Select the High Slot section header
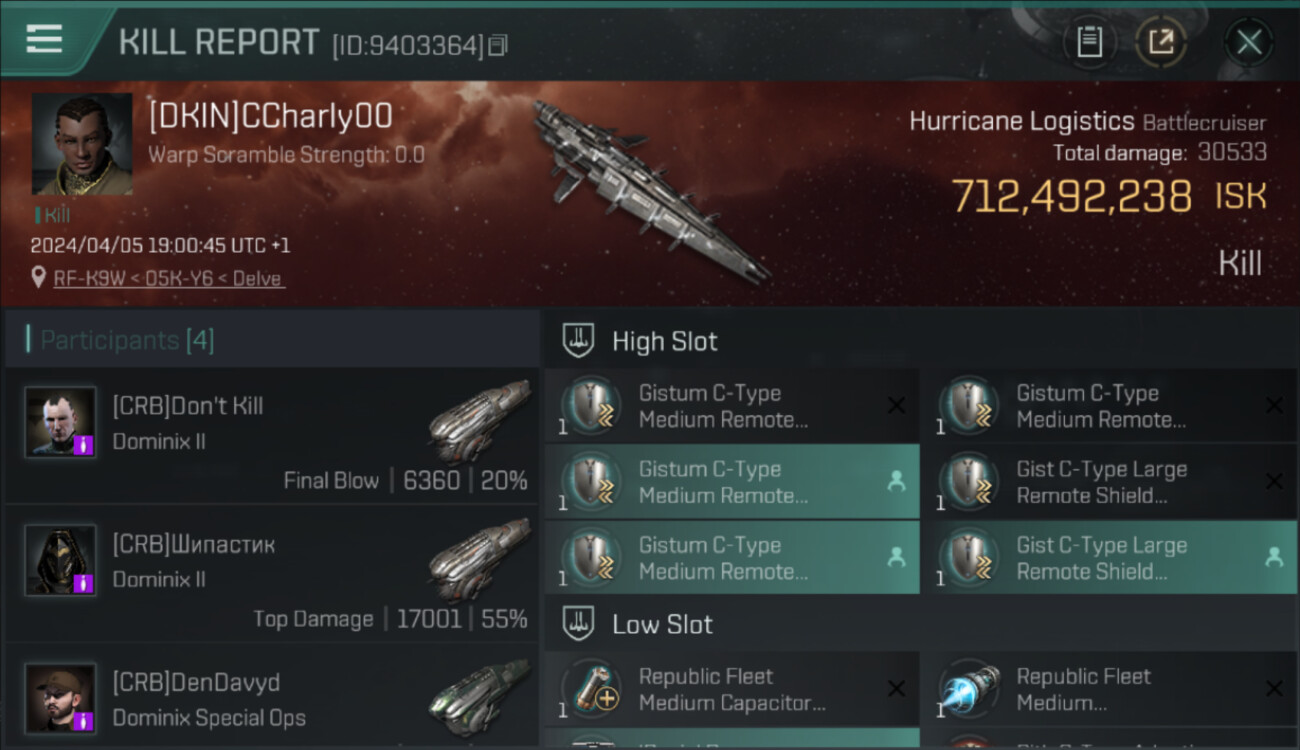The height and width of the screenshot is (750, 1300). [664, 341]
